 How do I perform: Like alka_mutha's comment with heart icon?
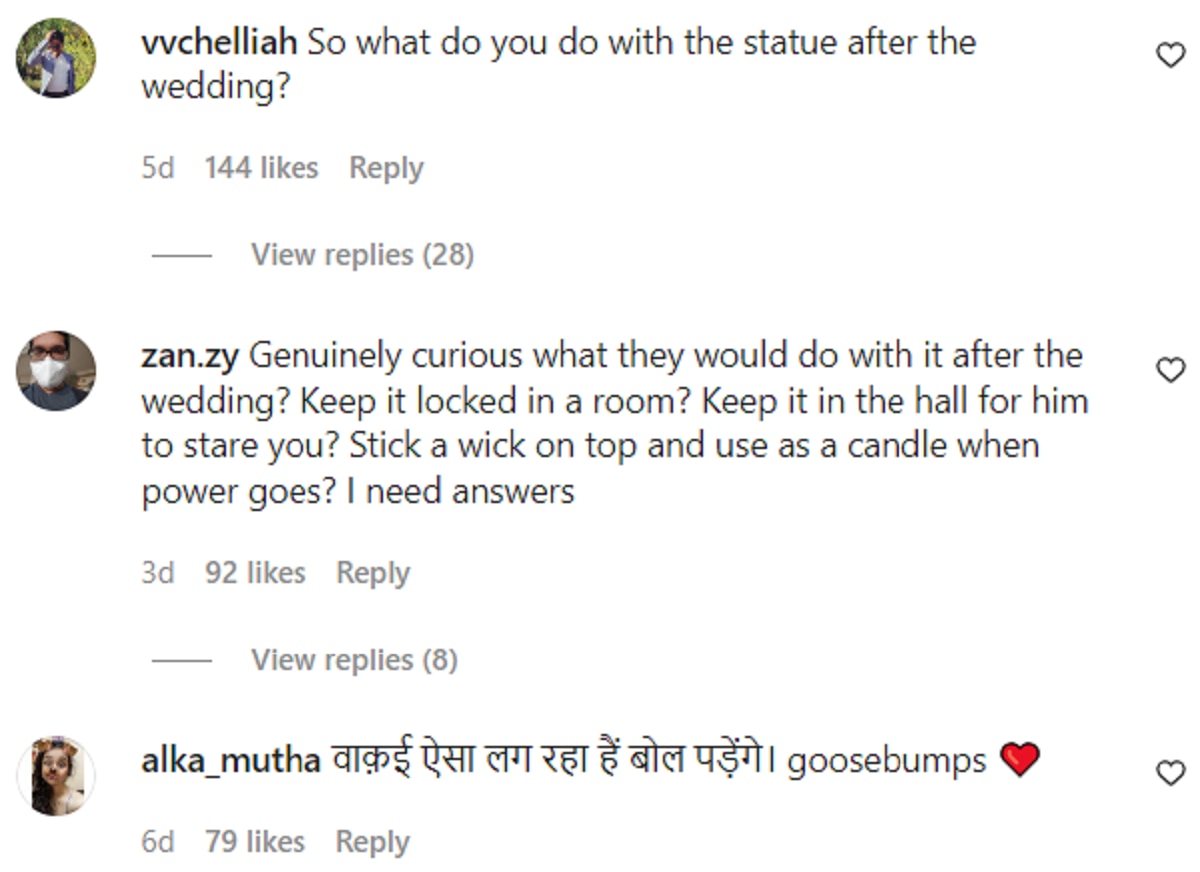coord(1170,772)
